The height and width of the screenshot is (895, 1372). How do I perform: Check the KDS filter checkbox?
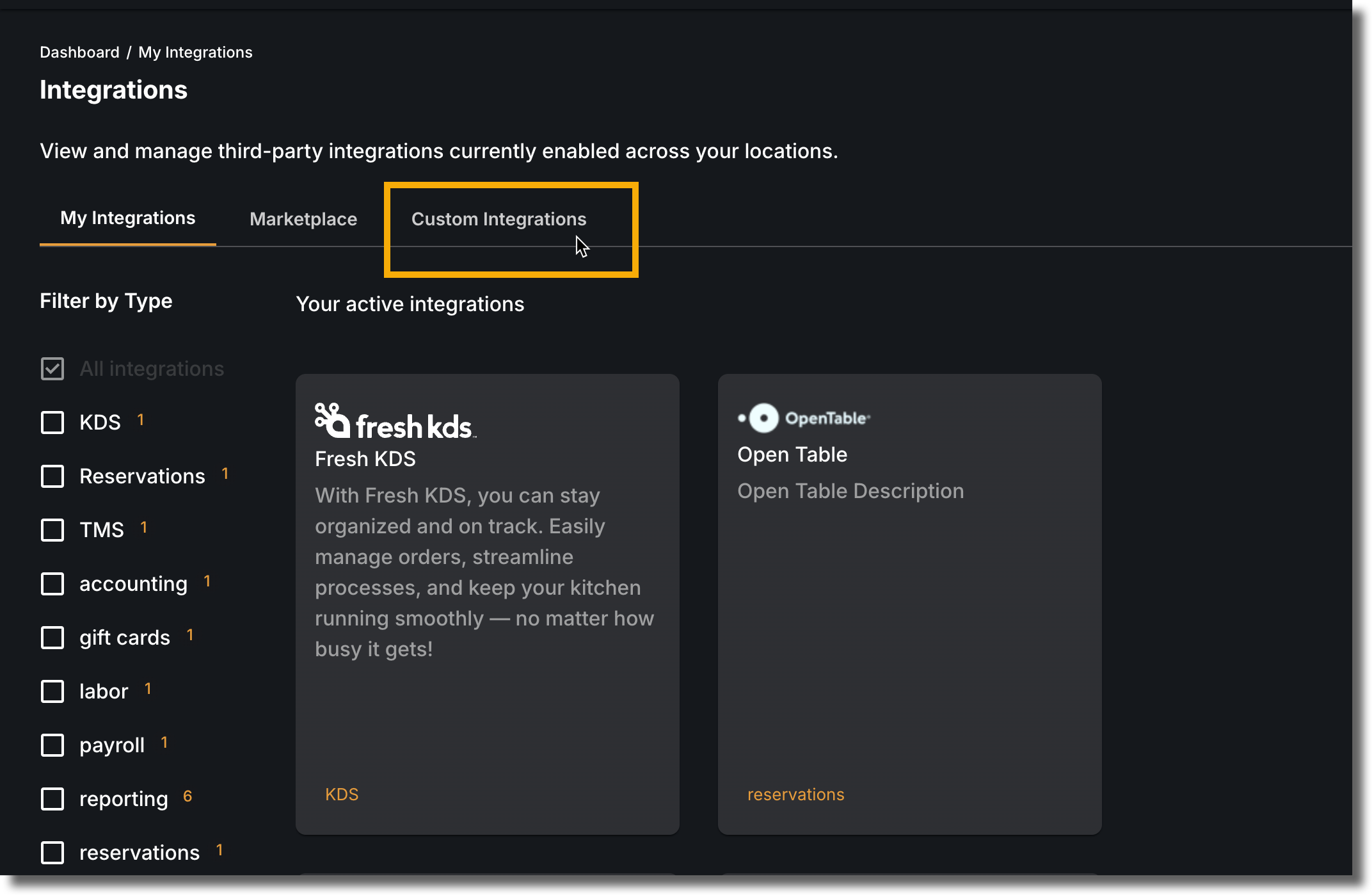[x=52, y=423]
